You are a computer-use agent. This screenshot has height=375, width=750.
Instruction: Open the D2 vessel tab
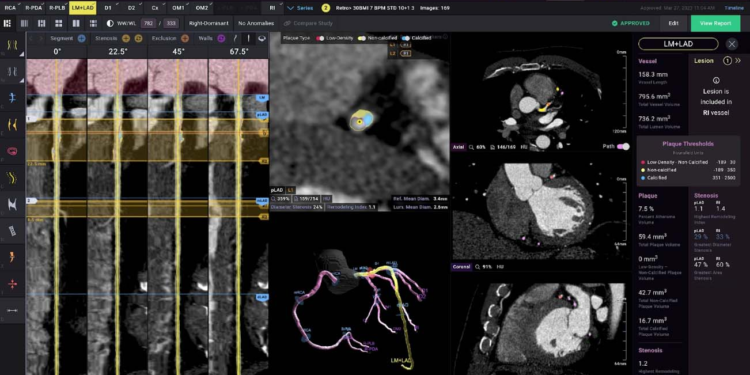coord(132,8)
